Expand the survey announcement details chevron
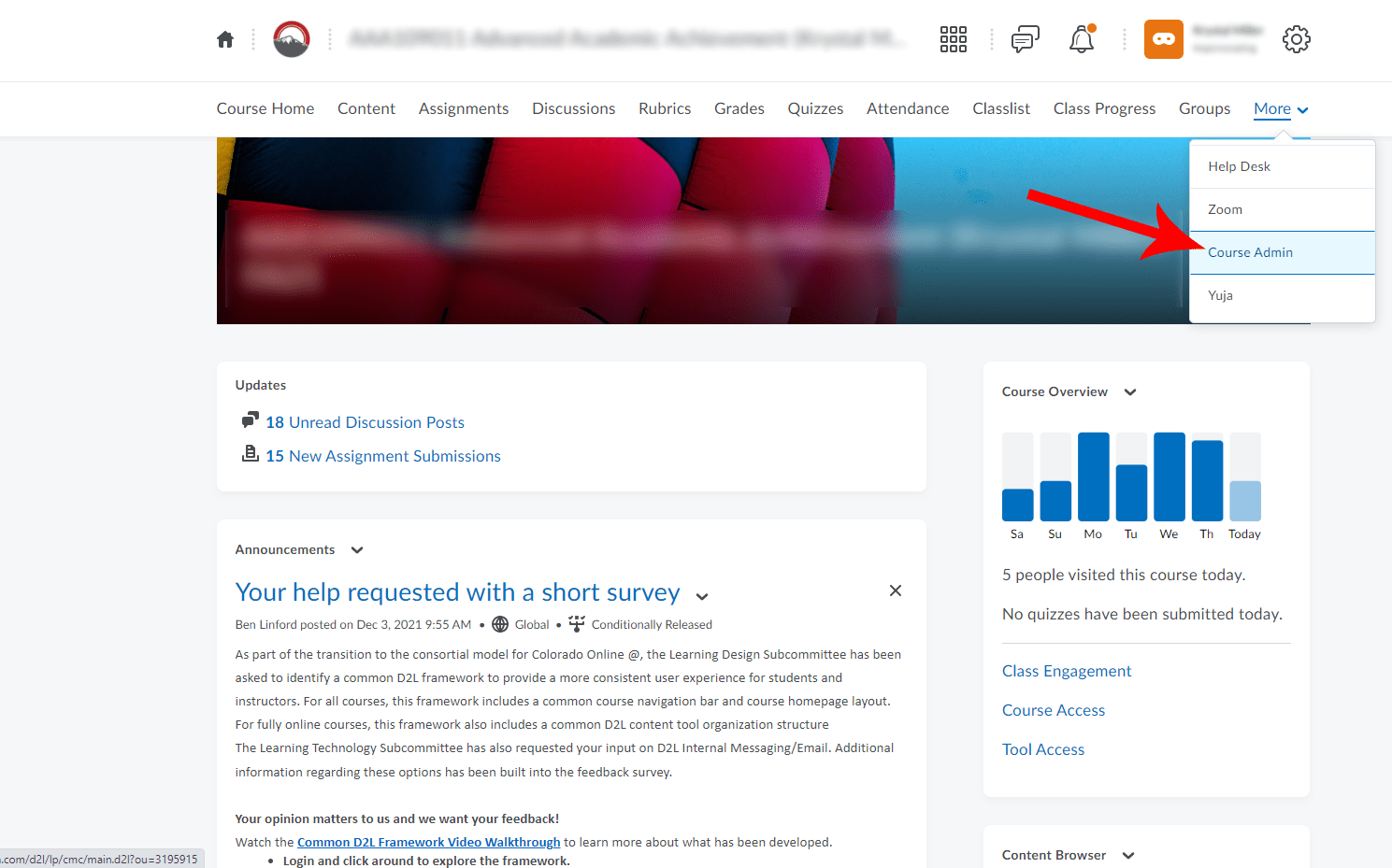Image resolution: width=1392 pixels, height=868 pixels. click(x=702, y=595)
